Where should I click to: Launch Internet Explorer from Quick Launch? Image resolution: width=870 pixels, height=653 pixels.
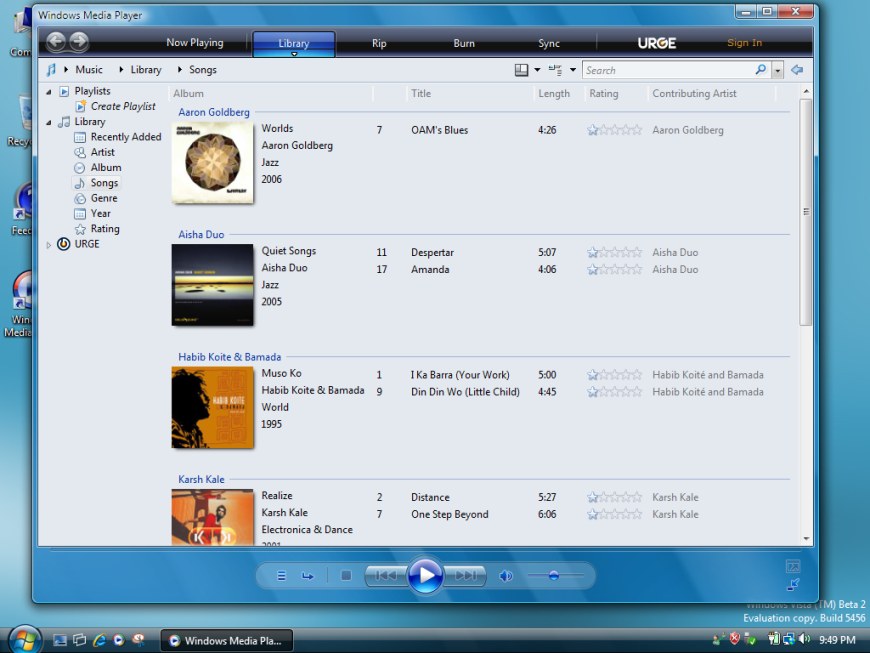pyautogui.click(x=99, y=640)
